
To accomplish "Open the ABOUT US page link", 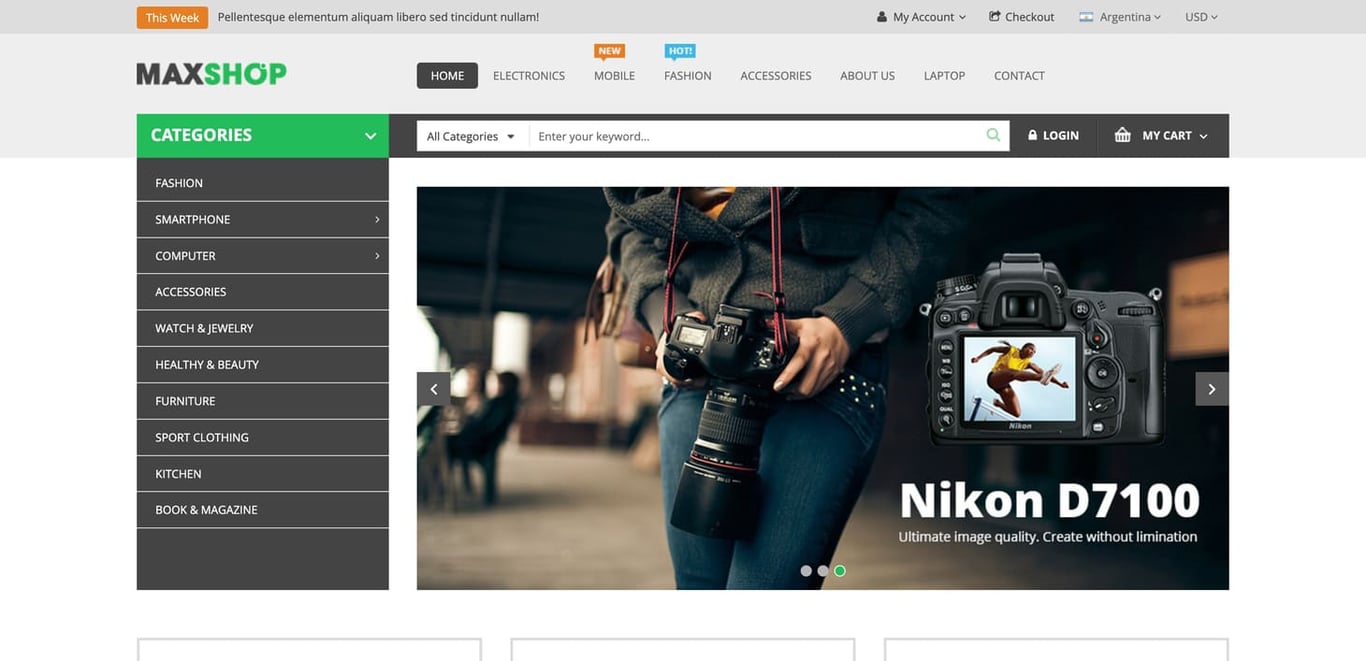I will coord(867,75).
